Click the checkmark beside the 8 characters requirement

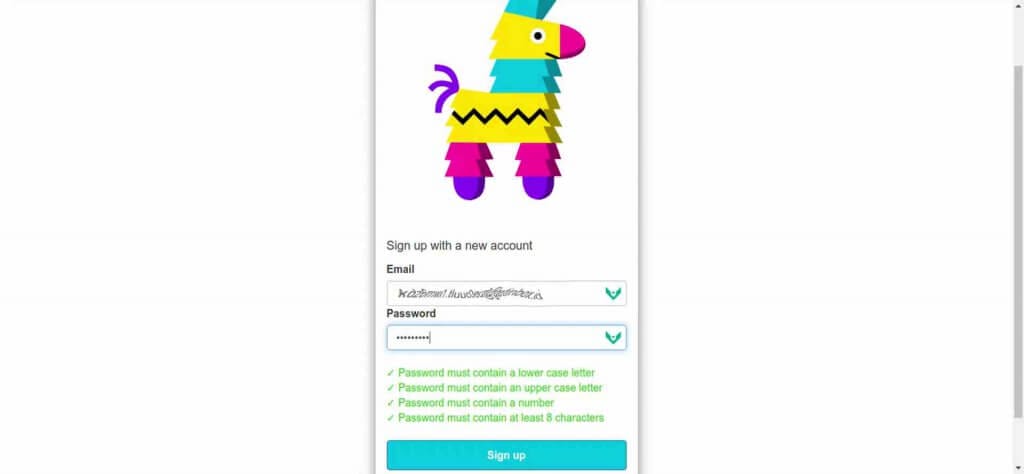pos(391,418)
